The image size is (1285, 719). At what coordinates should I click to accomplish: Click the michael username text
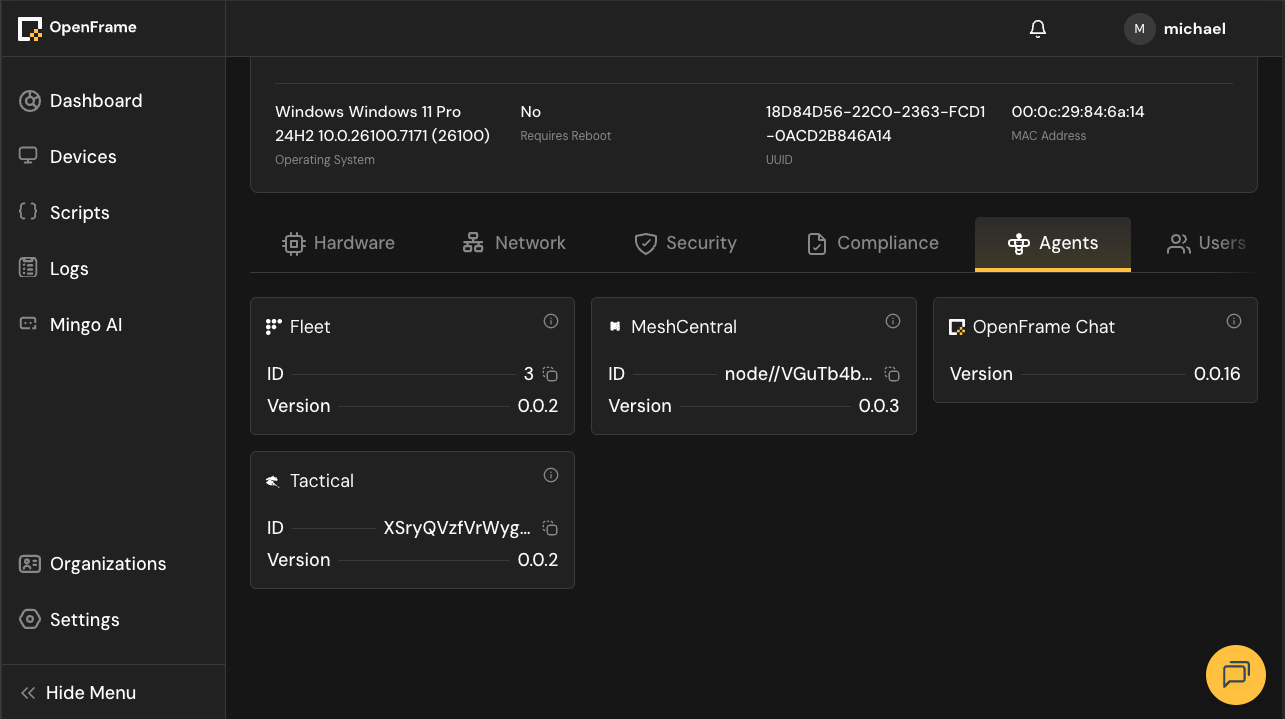click(x=1195, y=29)
